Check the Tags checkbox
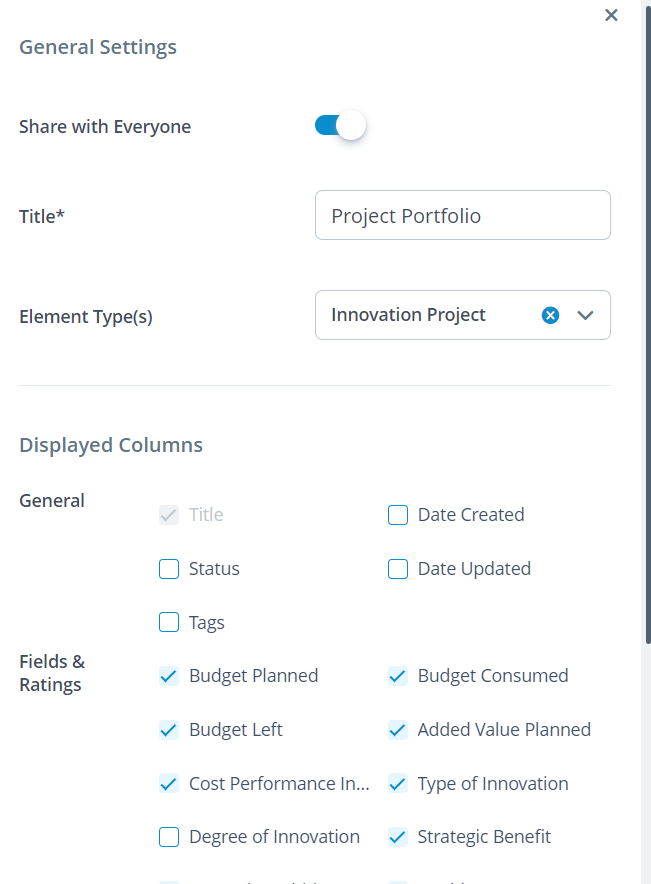 [x=169, y=622]
